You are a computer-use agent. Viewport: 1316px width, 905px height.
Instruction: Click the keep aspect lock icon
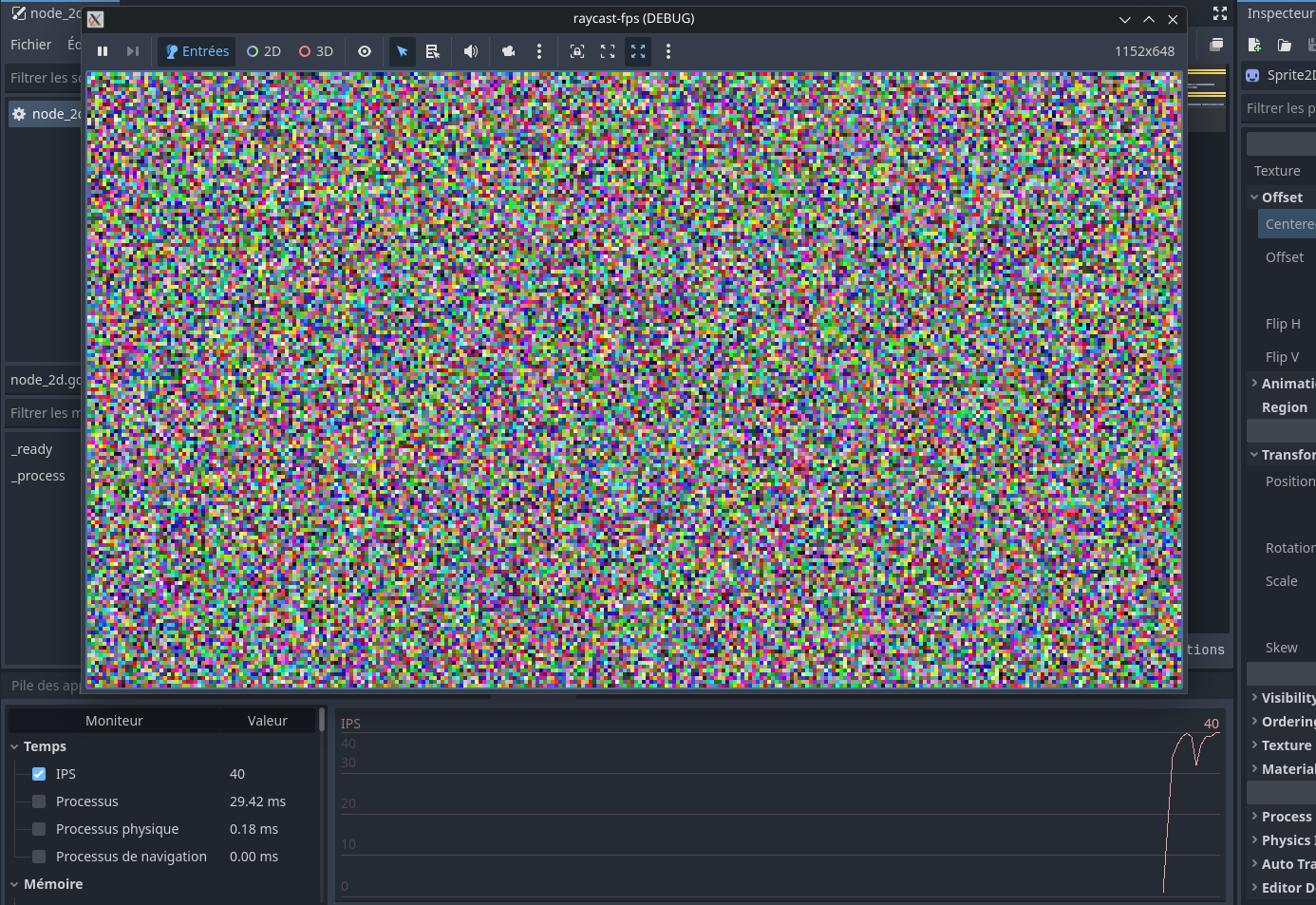[x=577, y=51]
